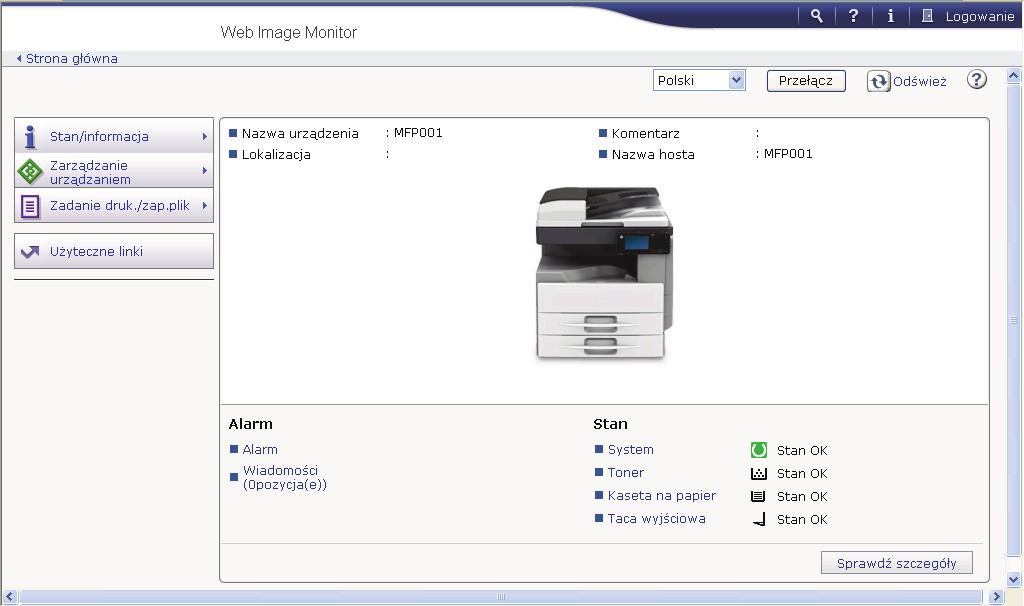Open the round help icon near Odśwież
The height and width of the screenshot is (606, 1024).
click(976, 80)
